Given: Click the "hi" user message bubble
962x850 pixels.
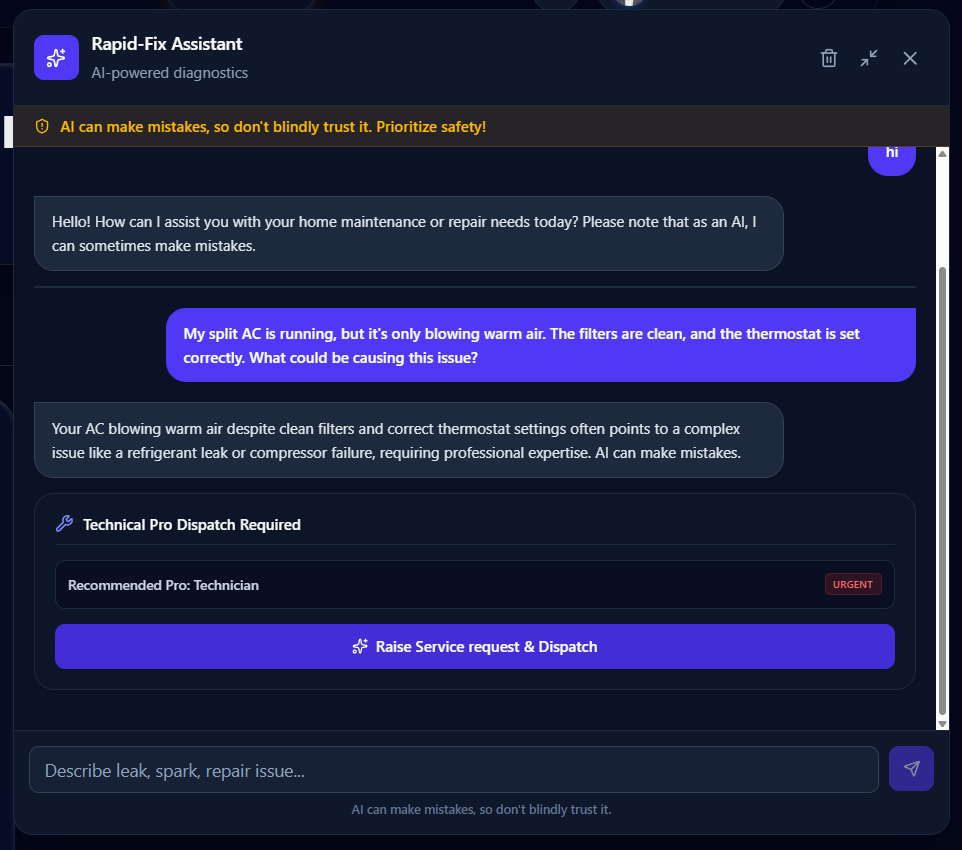Looking at the screenshot, I should click(x=891, y=156).
